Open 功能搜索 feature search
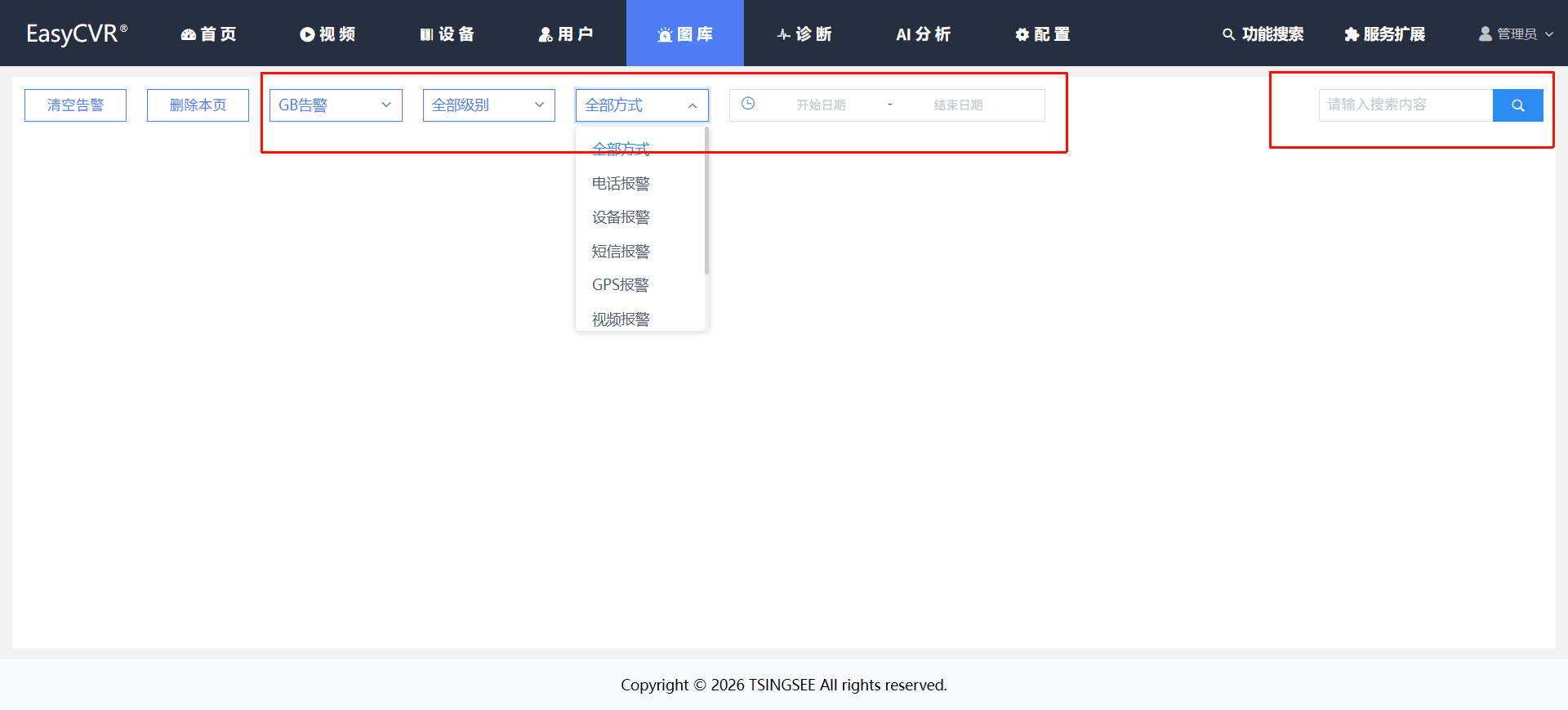 pyautogui.click(x=1263, y=33)
